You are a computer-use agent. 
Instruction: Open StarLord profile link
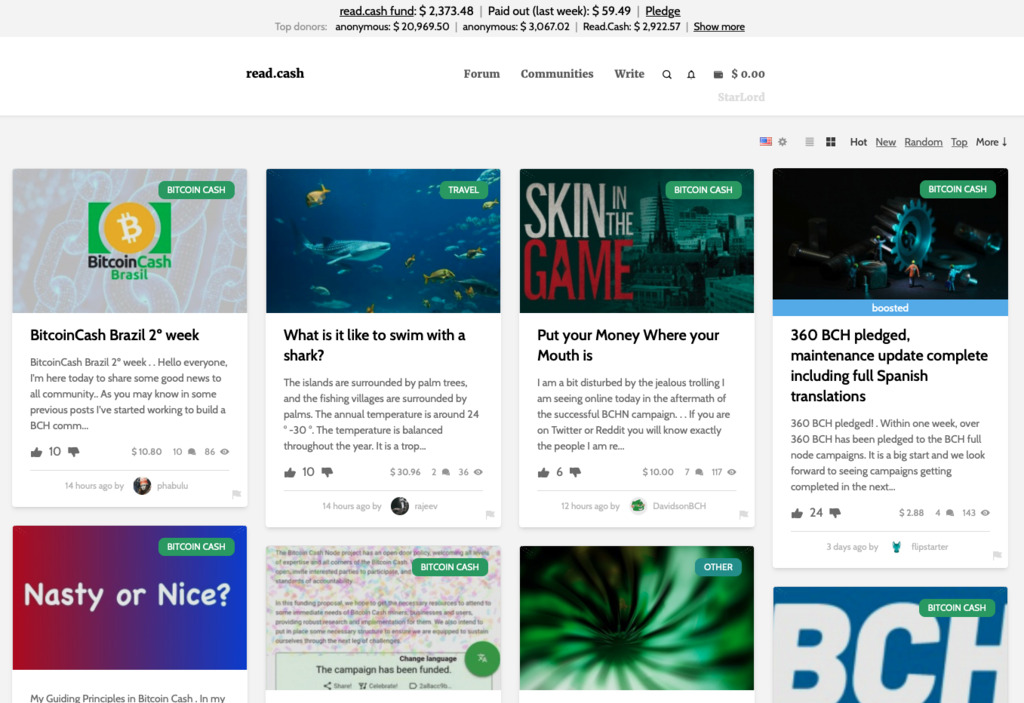click(741, 97)
